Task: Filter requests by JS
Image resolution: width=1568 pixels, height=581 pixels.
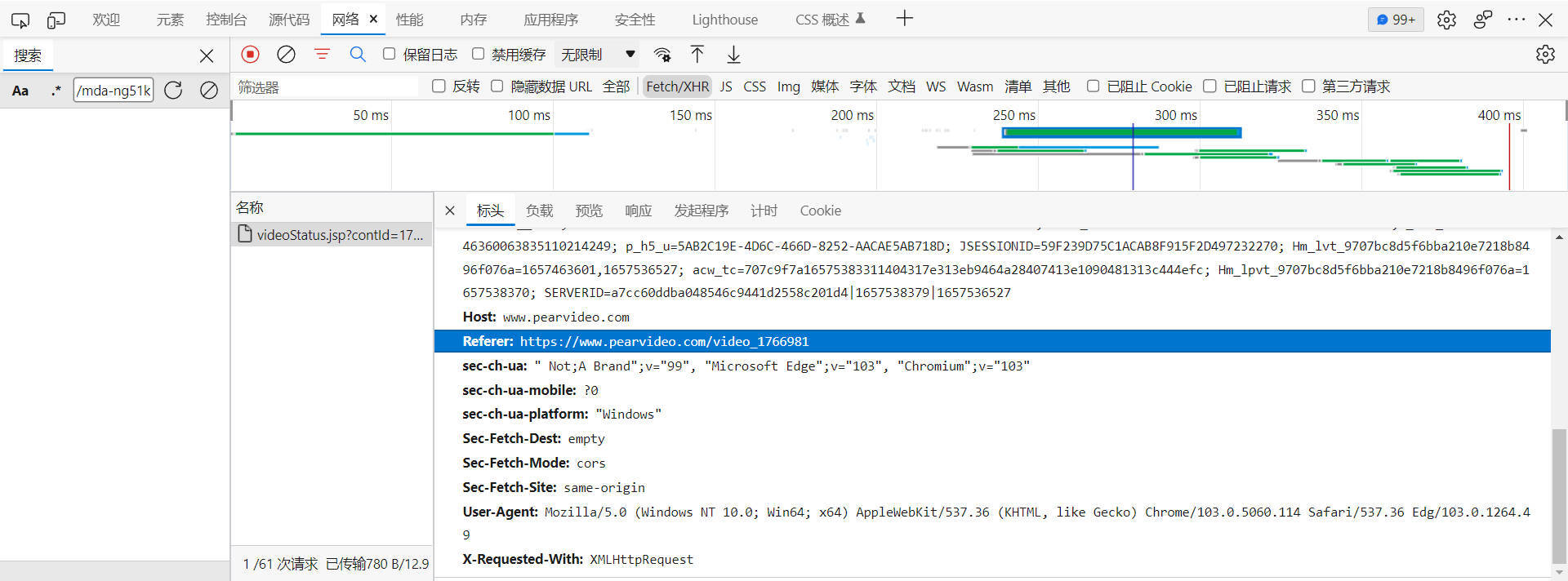Action: tap(726, 86)
